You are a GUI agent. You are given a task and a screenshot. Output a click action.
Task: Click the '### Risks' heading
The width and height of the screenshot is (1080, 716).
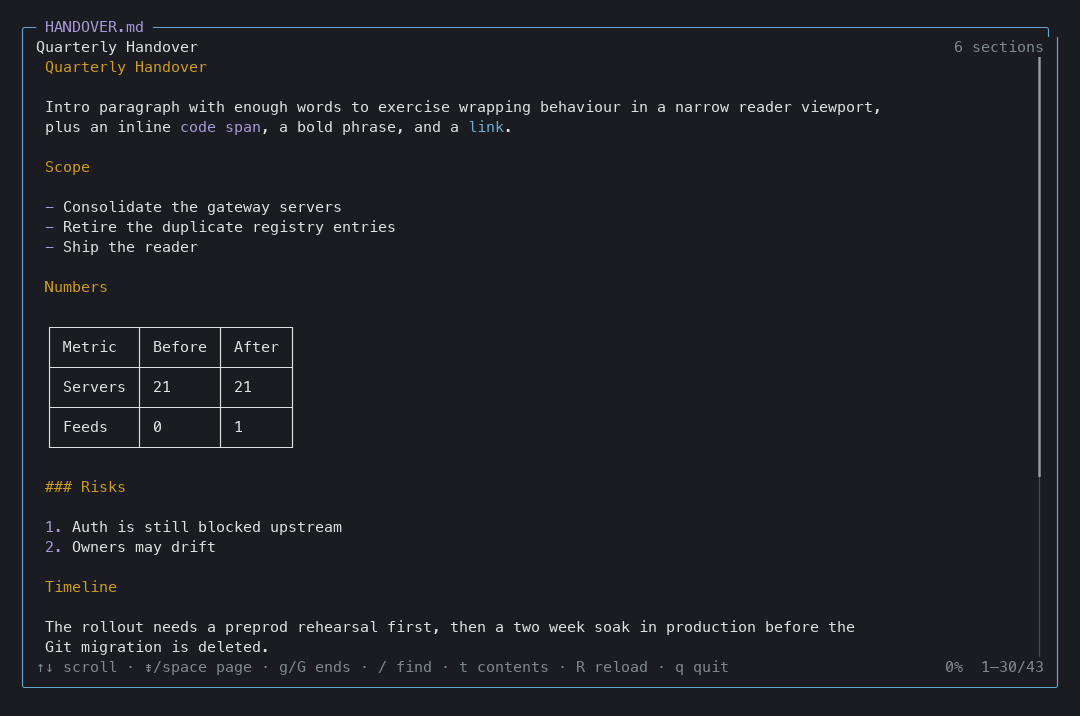[85, 487]
